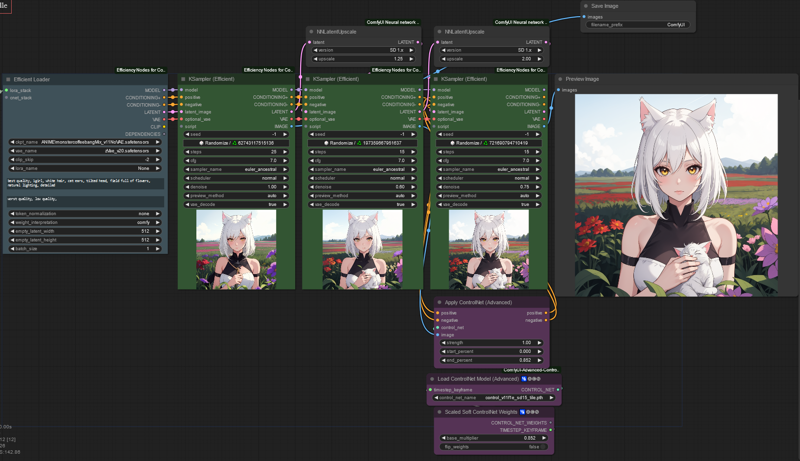Increase steps value 28 with right arrow
Screen dimensions: 800x461
285,152
